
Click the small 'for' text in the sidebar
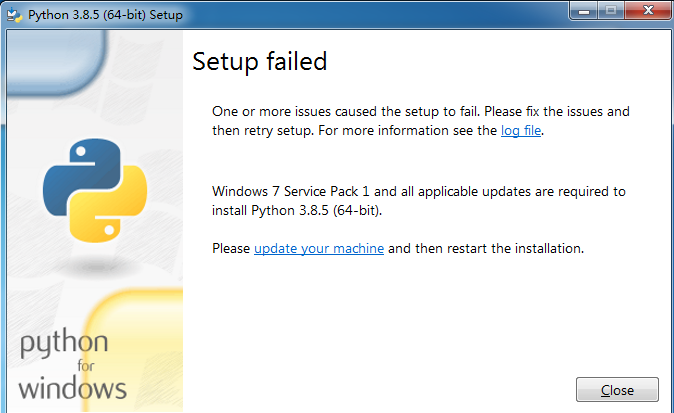click(x=86, y=366)
